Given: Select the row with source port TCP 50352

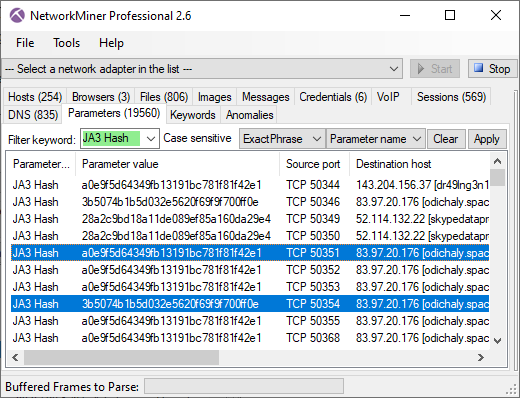Looking at the screenshot, I should [x=250, y=270].
